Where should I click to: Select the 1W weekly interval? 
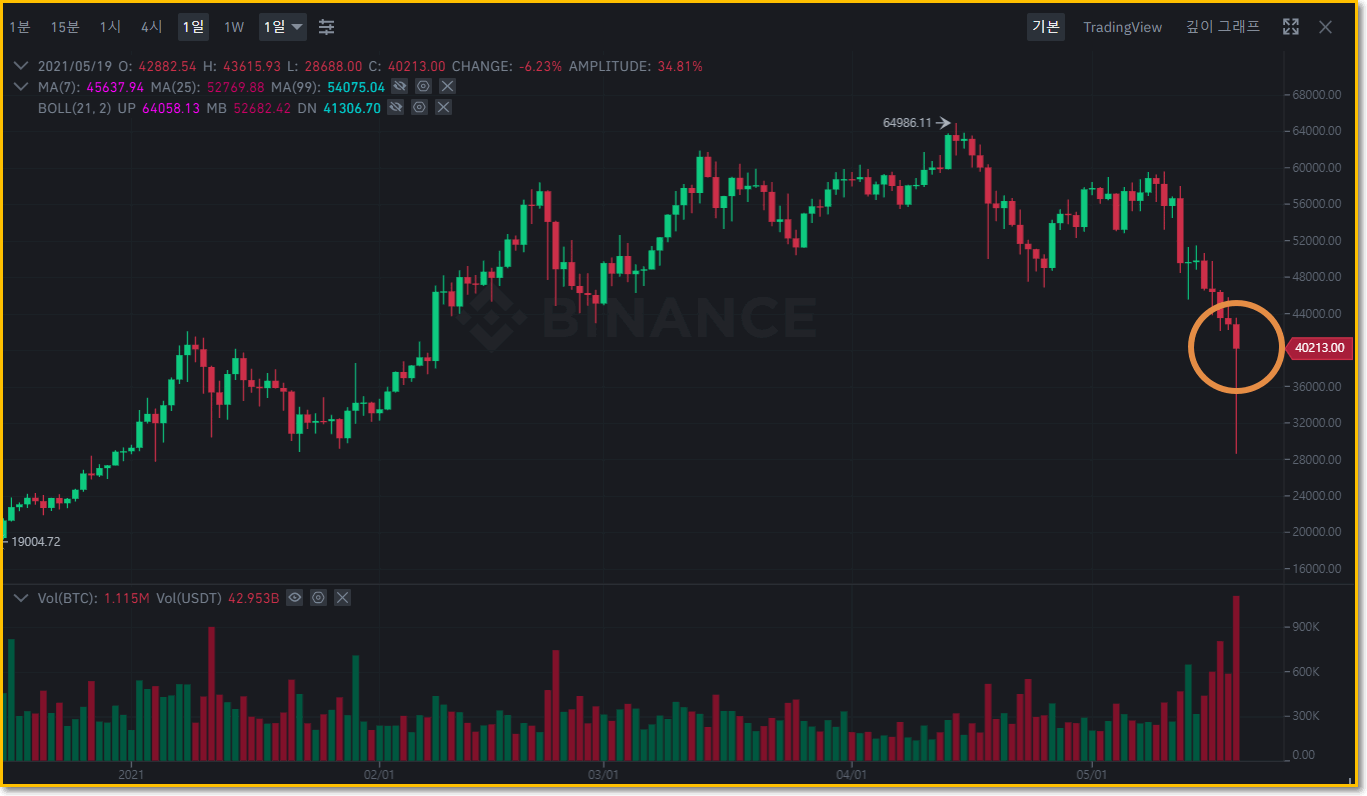coord(233,27)
